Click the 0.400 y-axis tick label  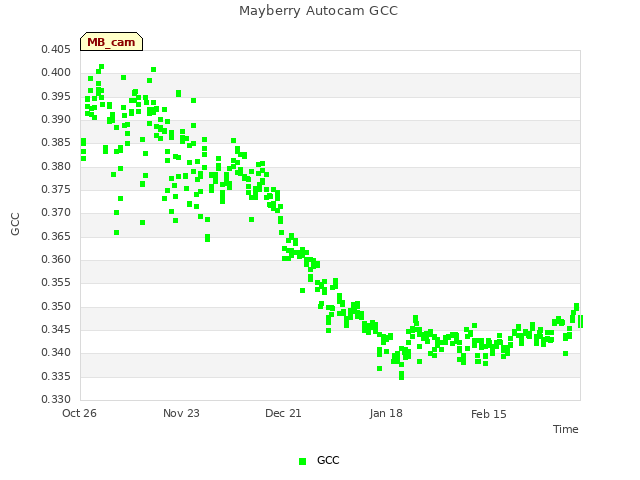[x=56, y=73]
